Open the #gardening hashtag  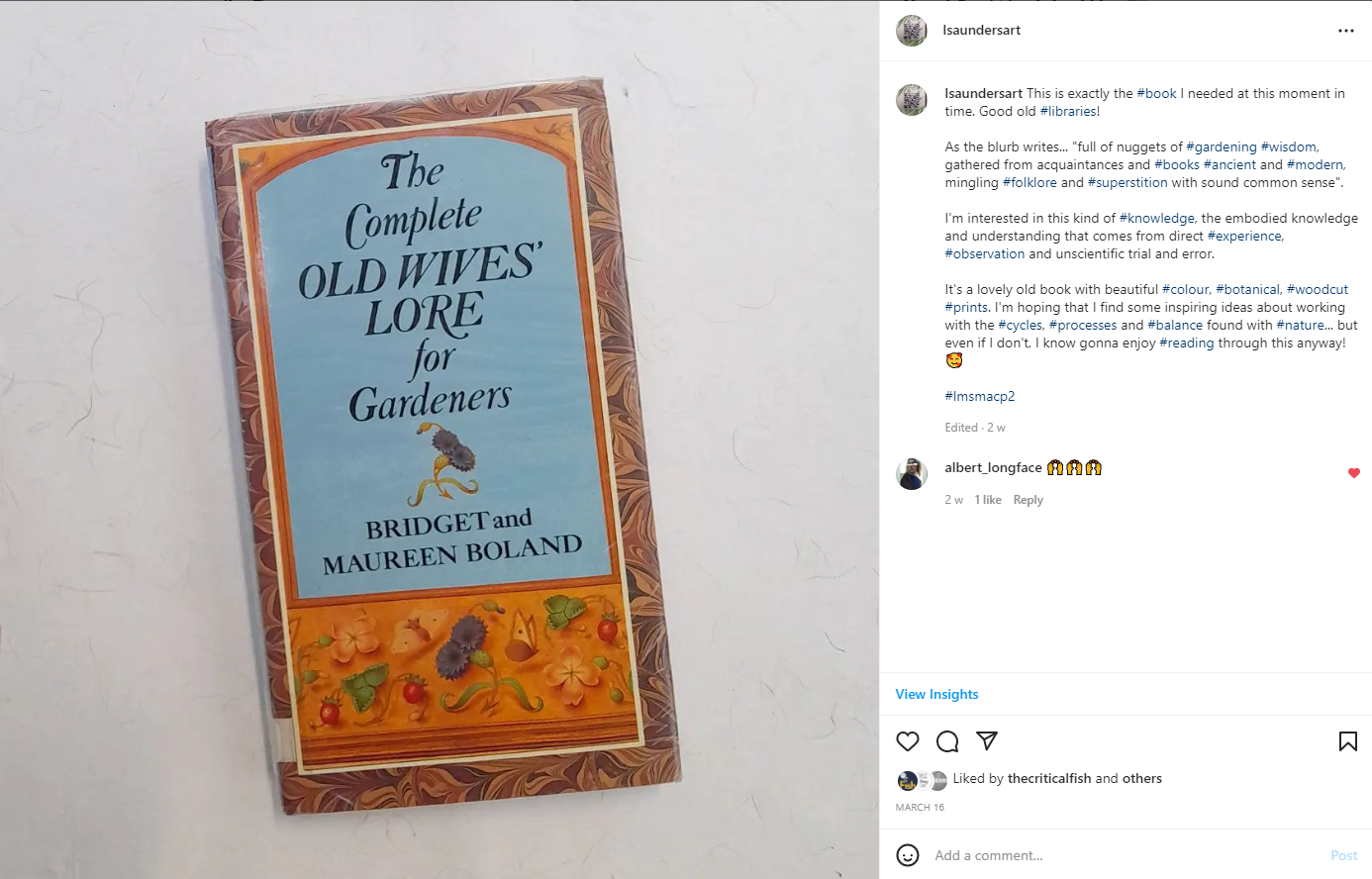1222,146
